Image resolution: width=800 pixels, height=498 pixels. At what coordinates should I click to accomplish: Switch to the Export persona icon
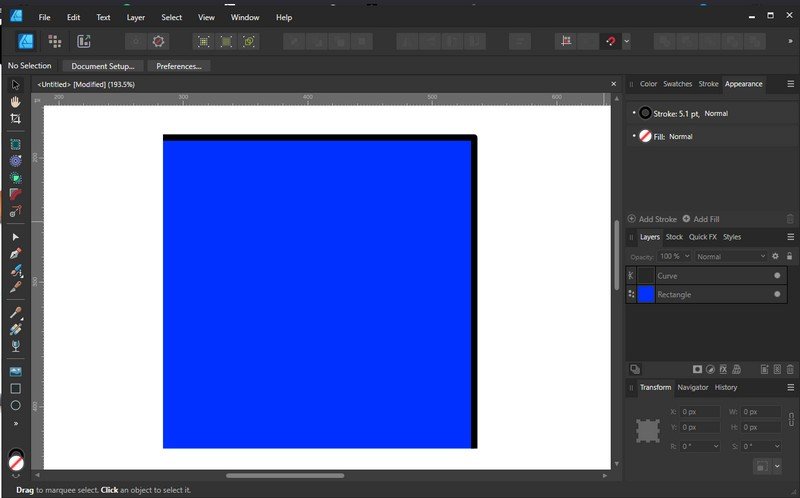coord(83,41)
